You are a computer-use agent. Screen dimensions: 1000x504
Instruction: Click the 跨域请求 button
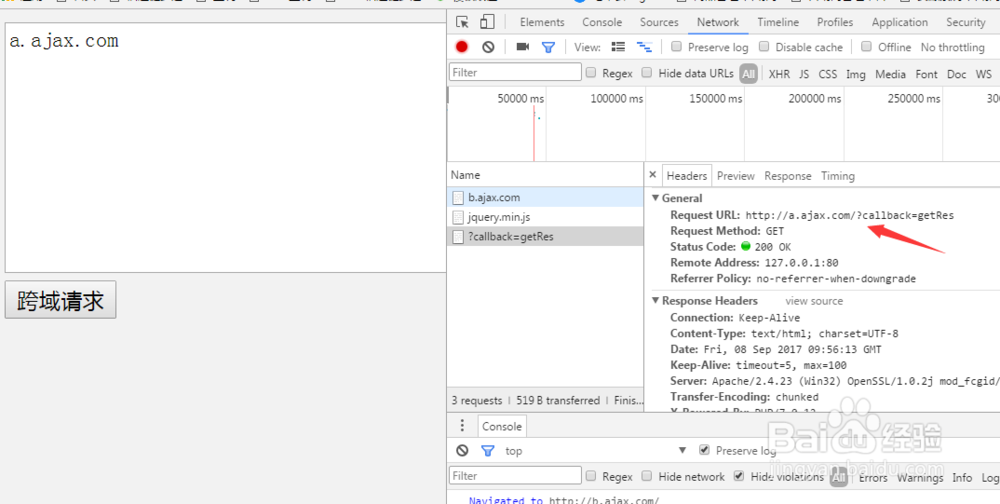pyautogui.click(x=61, y=300)
